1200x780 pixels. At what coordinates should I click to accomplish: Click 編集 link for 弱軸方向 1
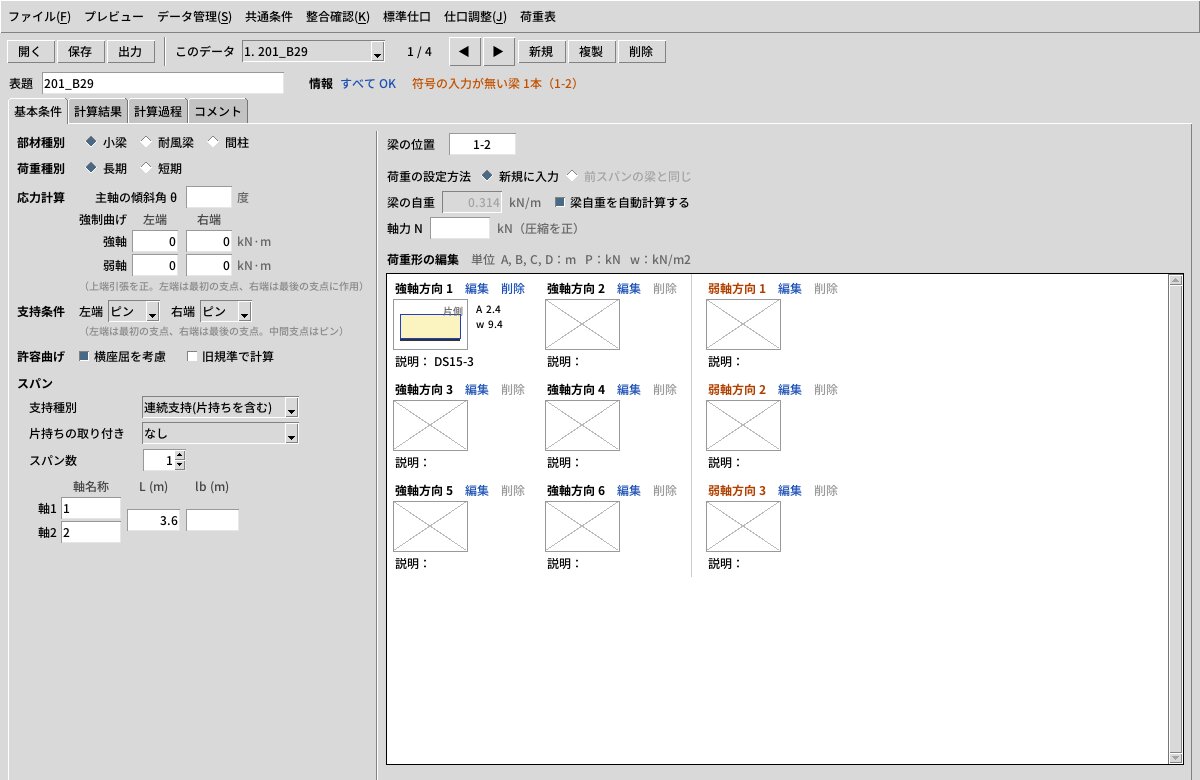[790, 288]
